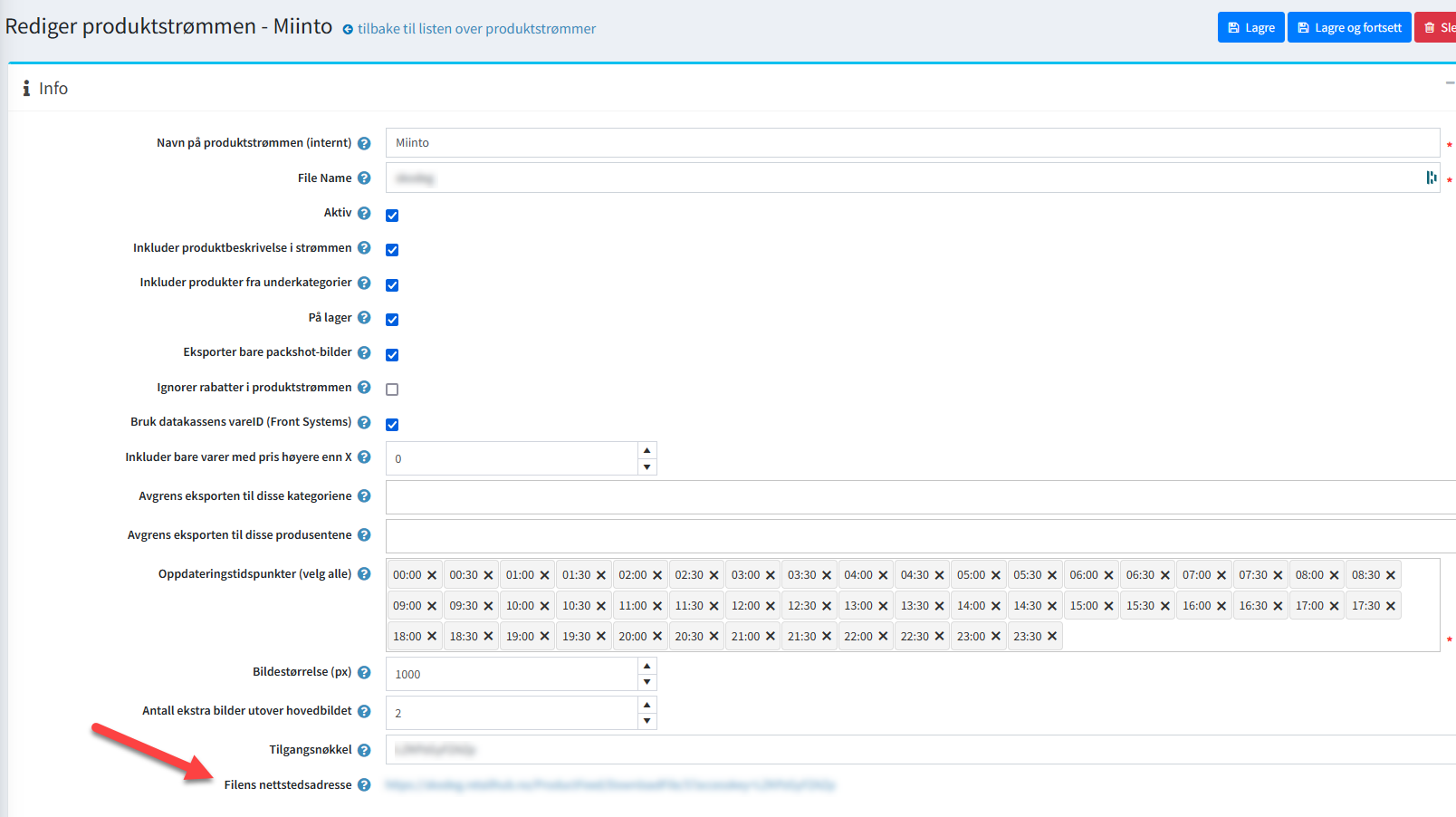Image resolution: width=1456 pixels, height=817 pixels.
Task: Decrease Antall ekstra bilder with down arrow
Action: pos(647,722)
